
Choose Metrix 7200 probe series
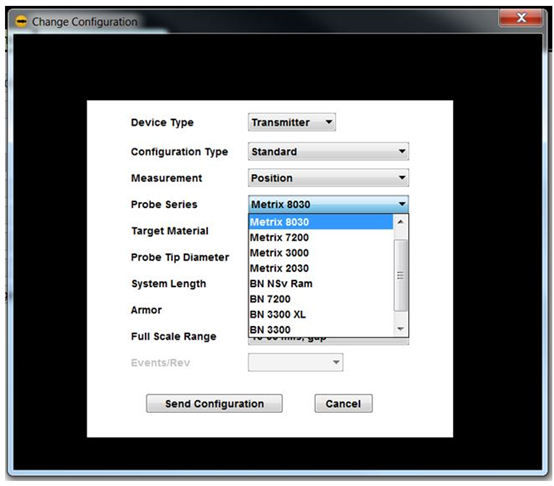pyautogui.click(x=321, y=237)
